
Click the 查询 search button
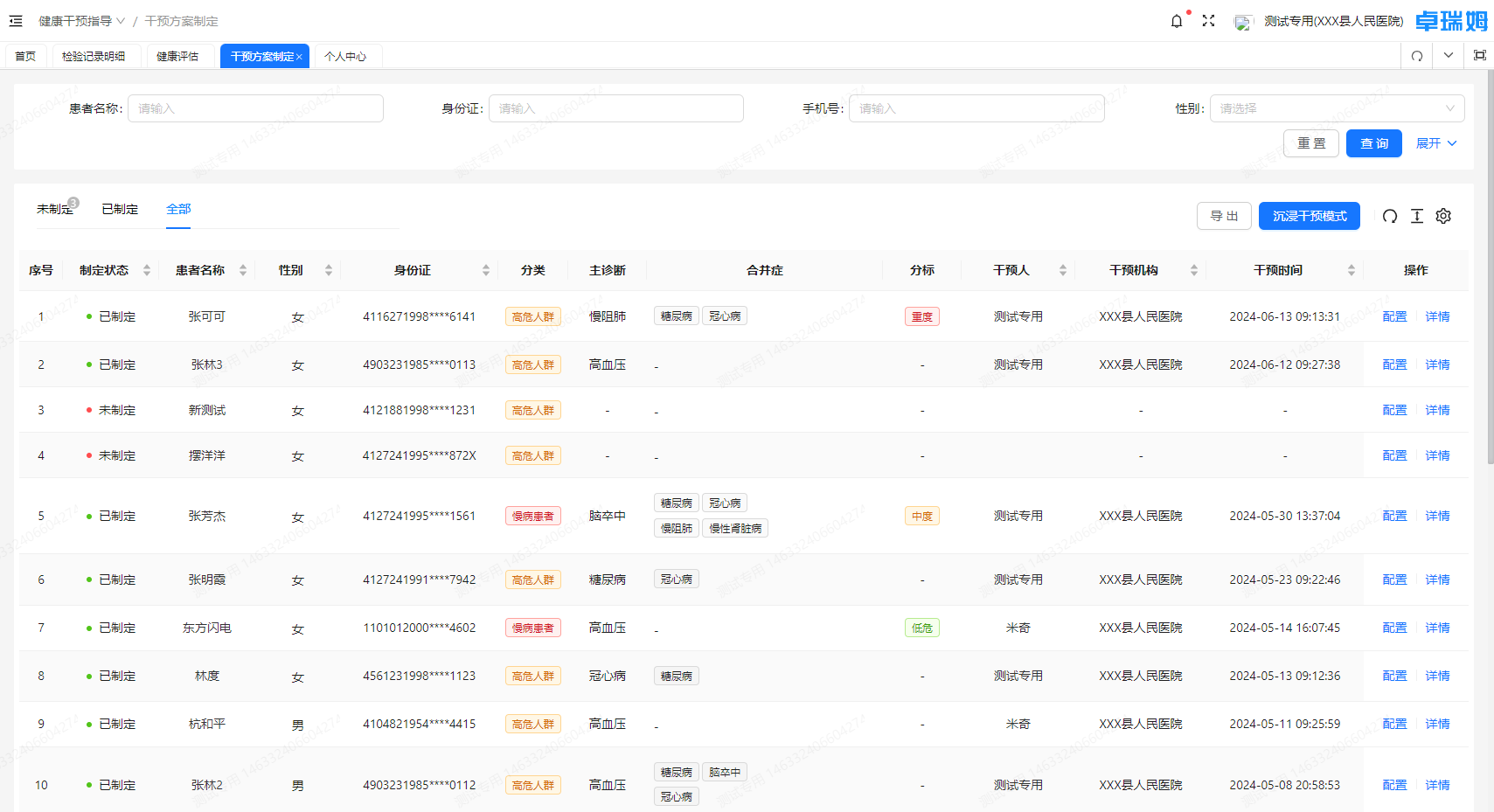pyautogui.click(x=1373, y=143)
